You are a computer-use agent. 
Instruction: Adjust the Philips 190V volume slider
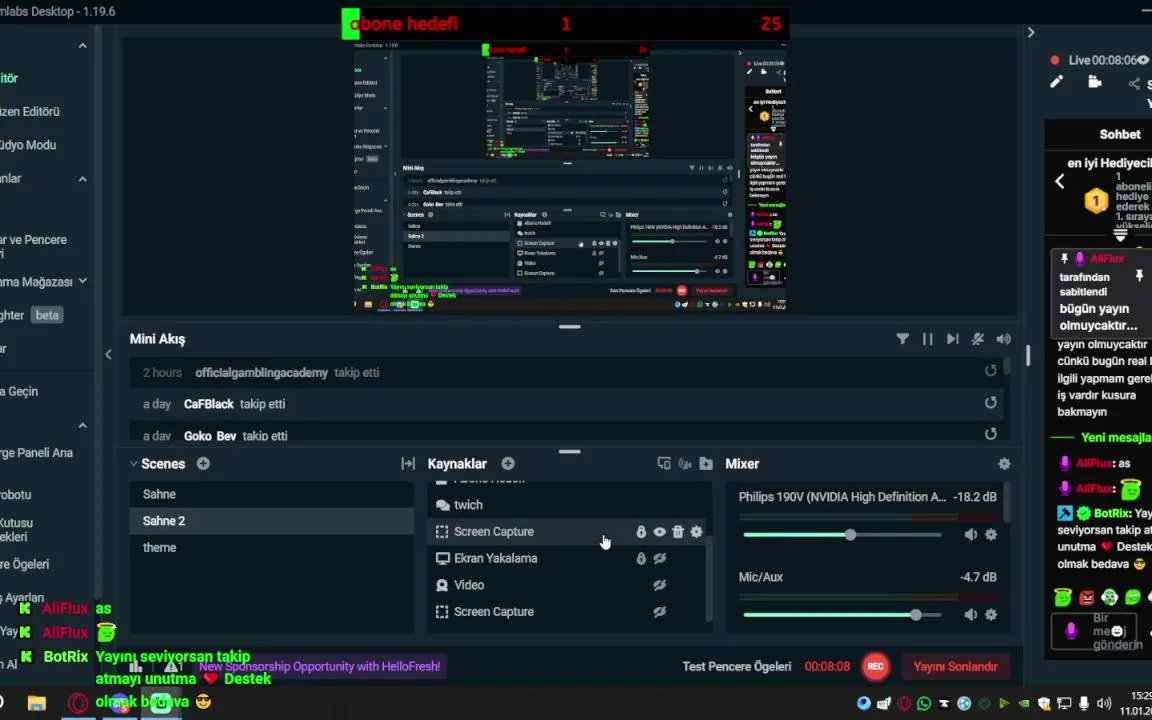[842, 535]
